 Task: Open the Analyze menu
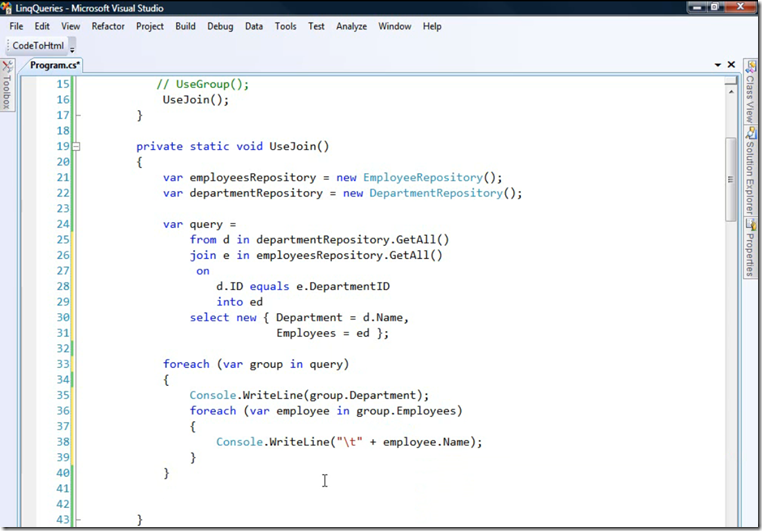click(x=351, y=26)
